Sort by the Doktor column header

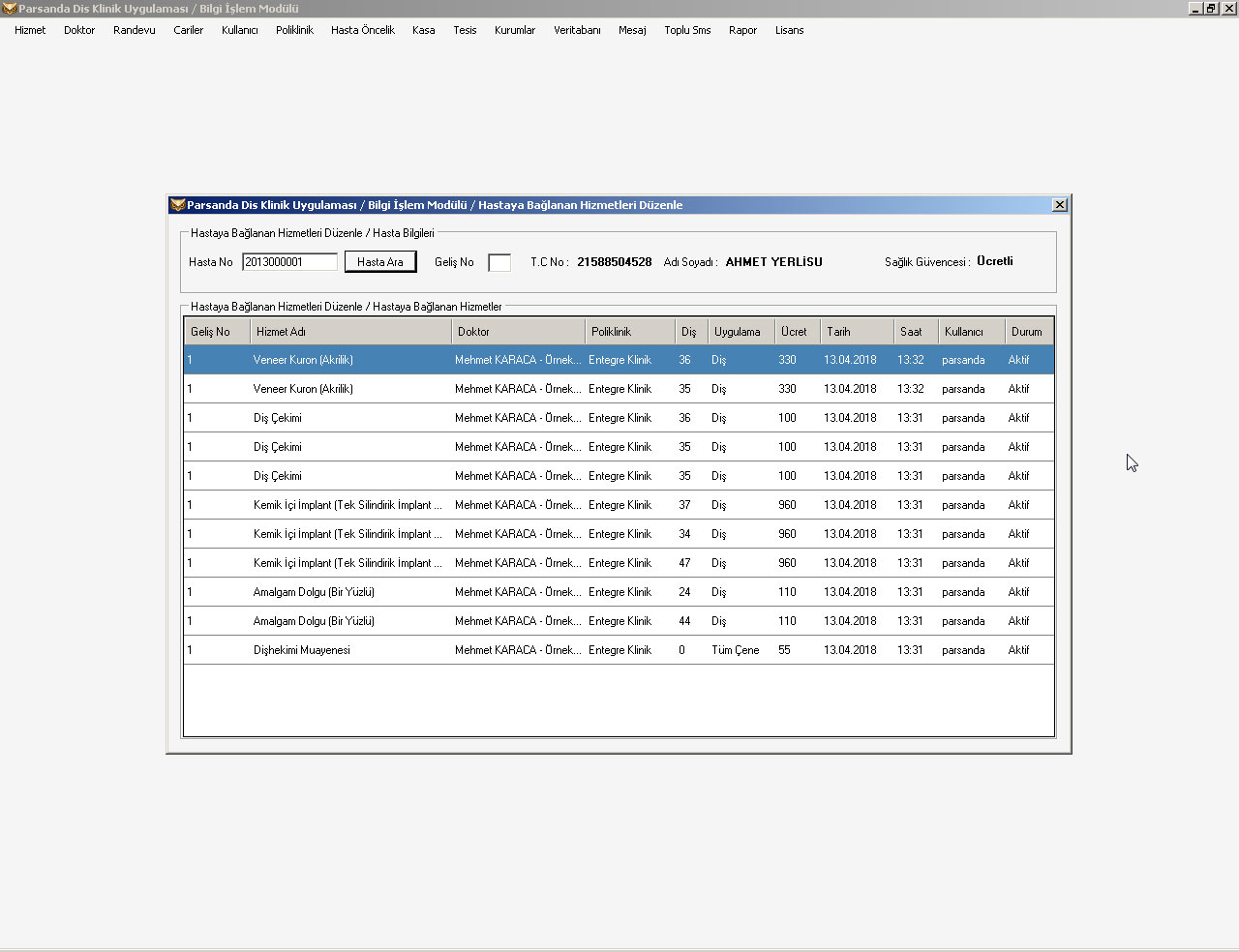point(518,331)
